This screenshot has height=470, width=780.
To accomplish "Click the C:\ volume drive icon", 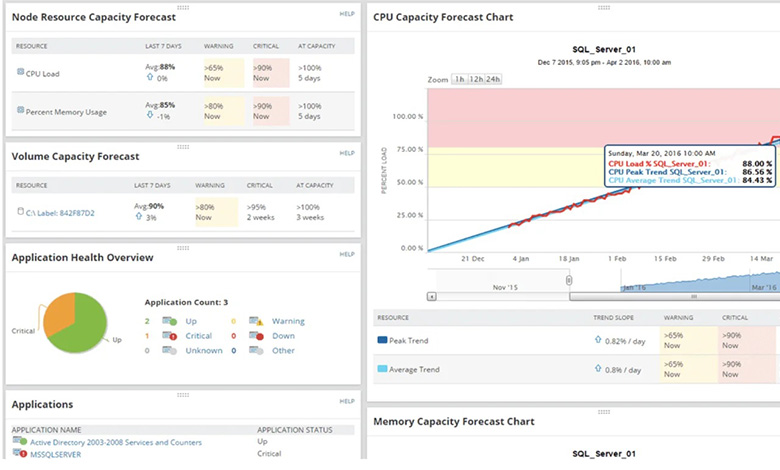I will [20, 211].
